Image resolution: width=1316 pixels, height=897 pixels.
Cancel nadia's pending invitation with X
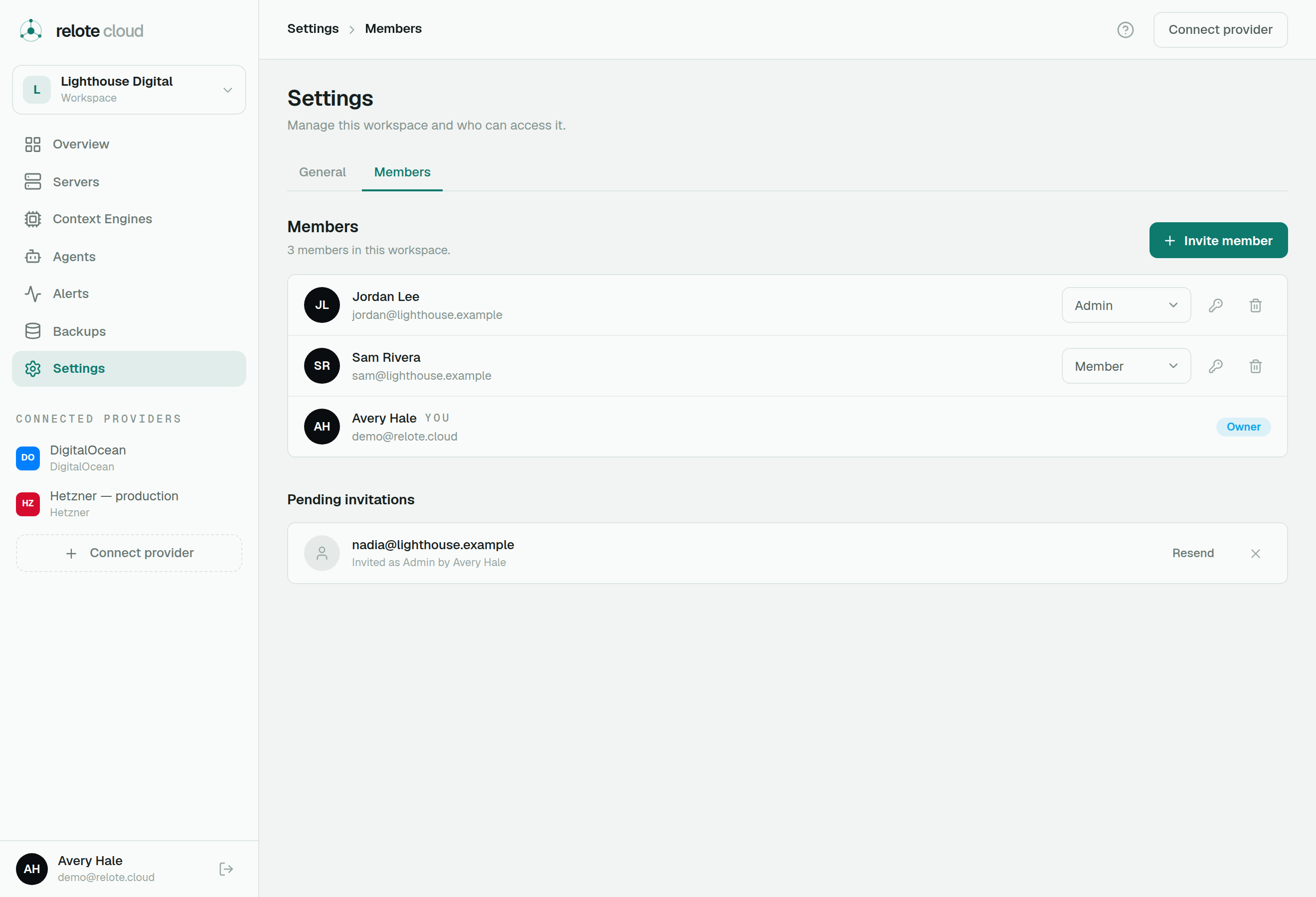click(1255, 554)
